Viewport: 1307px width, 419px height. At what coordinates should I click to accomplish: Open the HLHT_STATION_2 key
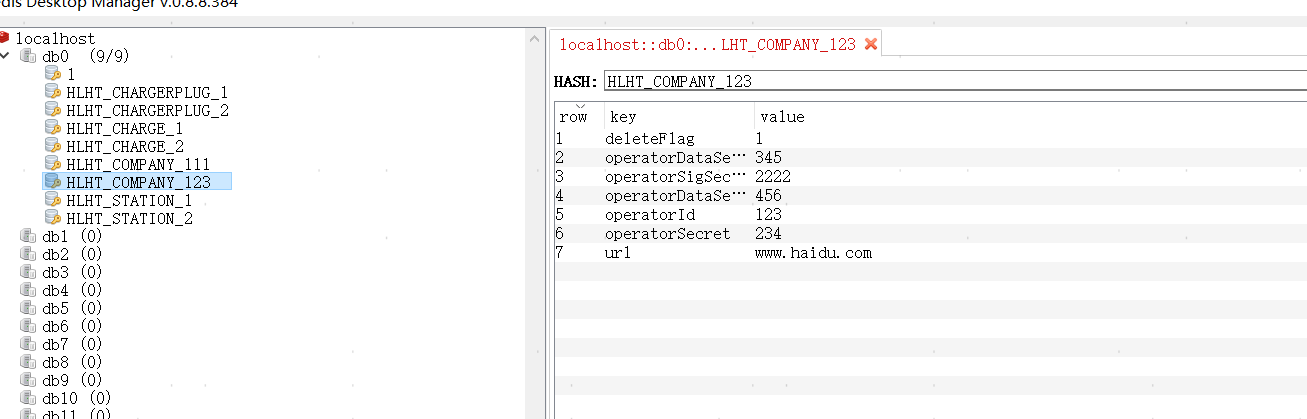[129, 218]
